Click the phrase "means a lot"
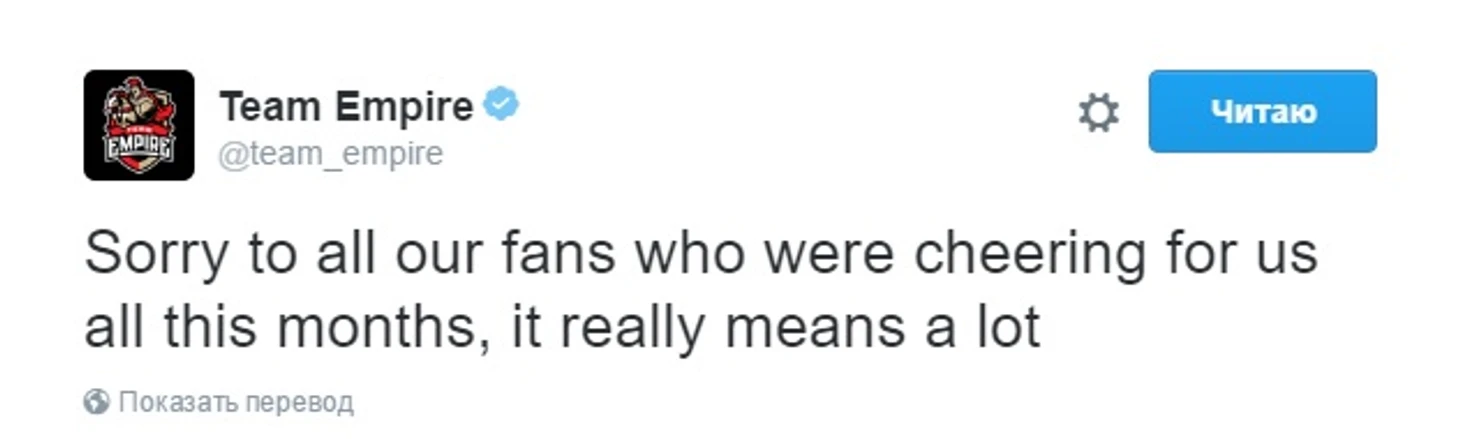The height and width of the screenshot is (439, 1460). click(x=882, y=329)
